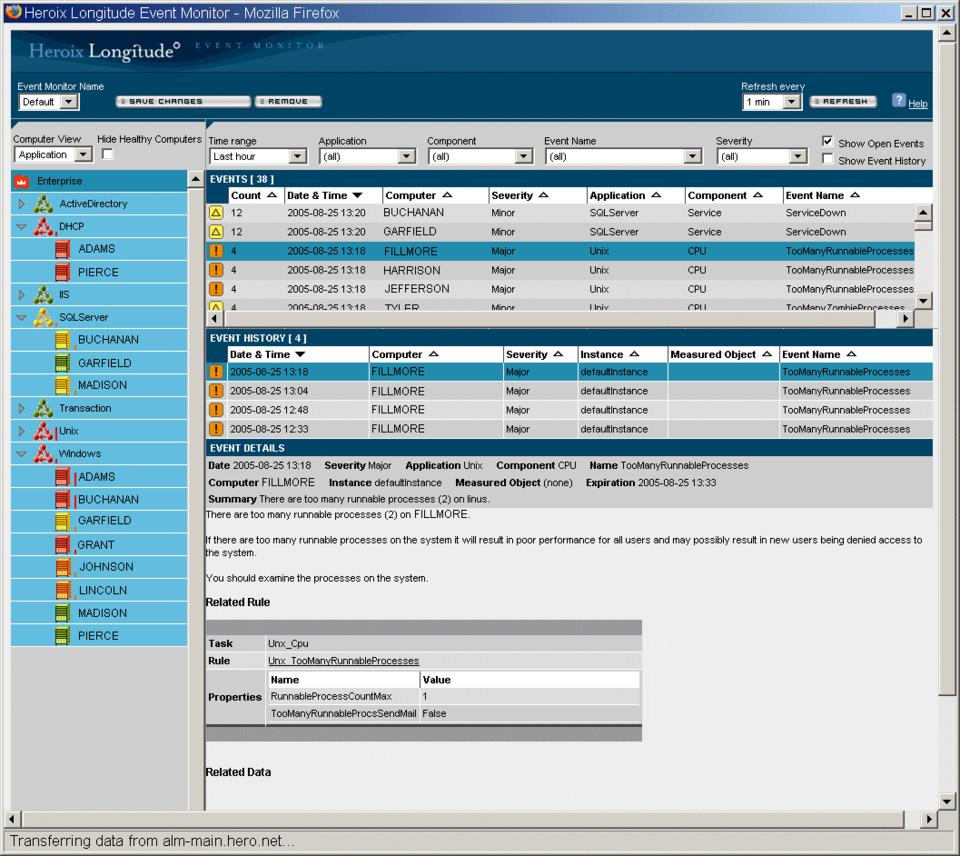Click the Save Changes button
The width and height of the screenshot is (960, 856).
[x=183, y=102]
